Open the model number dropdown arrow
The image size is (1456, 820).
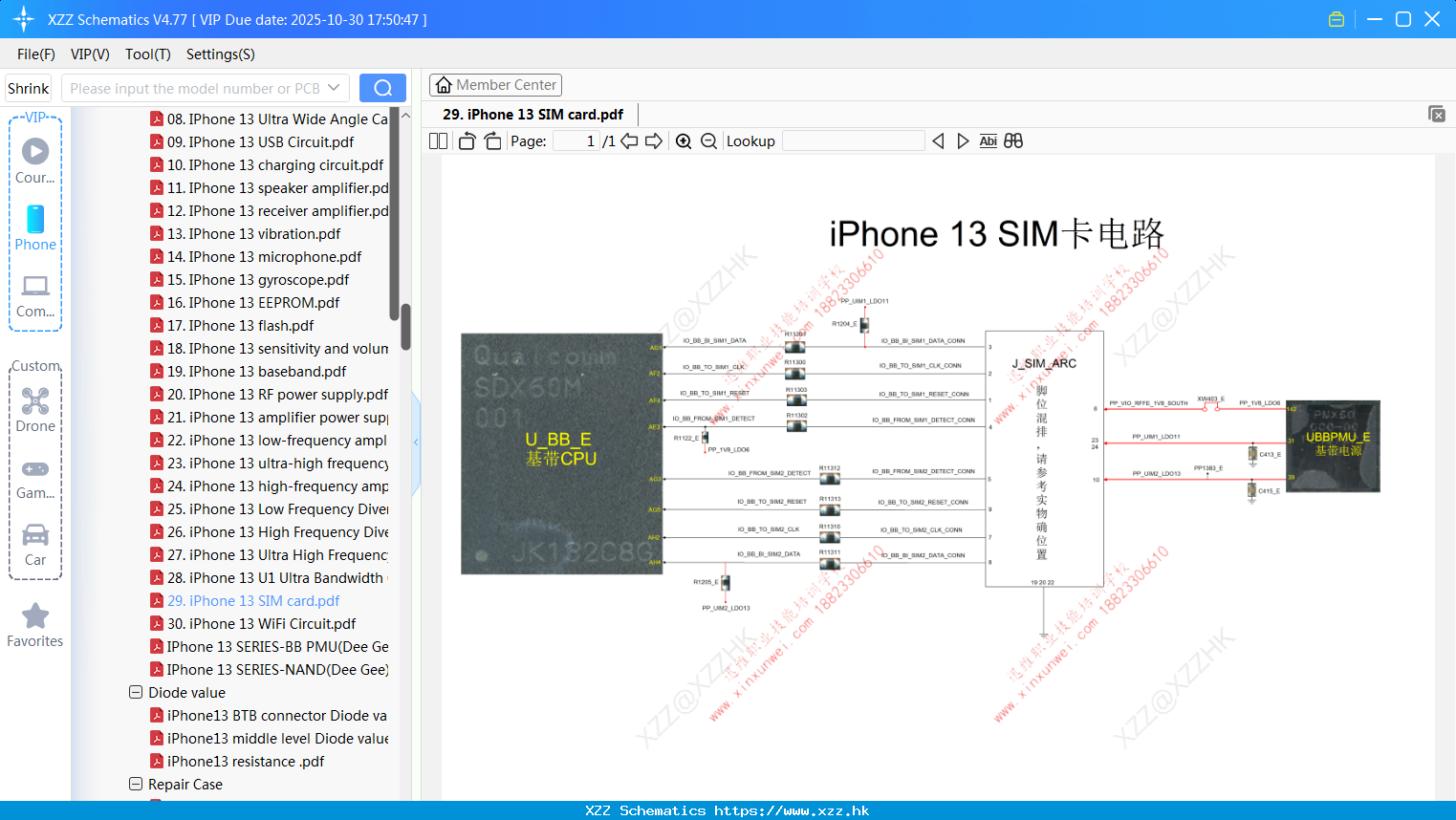pyautogui.click(x=334, y=88)
